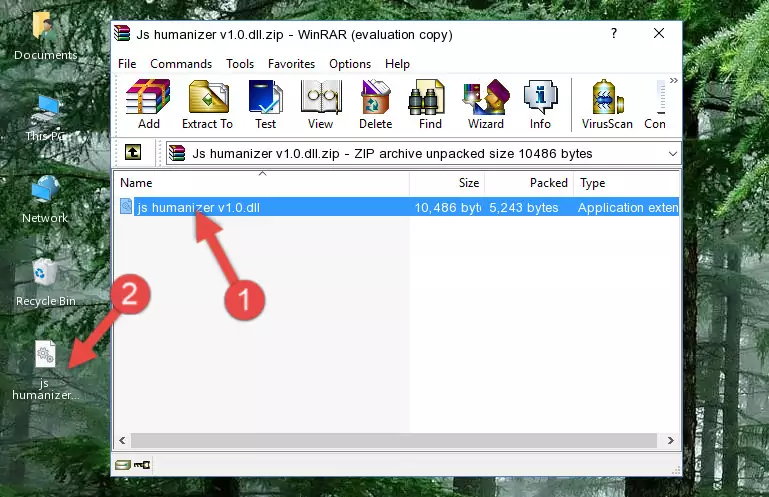Image resolution: width=769 pixels, height=497 pixels.
Task: Open the Tools menu
Action: pyautogui.click(x=240, y=64)
